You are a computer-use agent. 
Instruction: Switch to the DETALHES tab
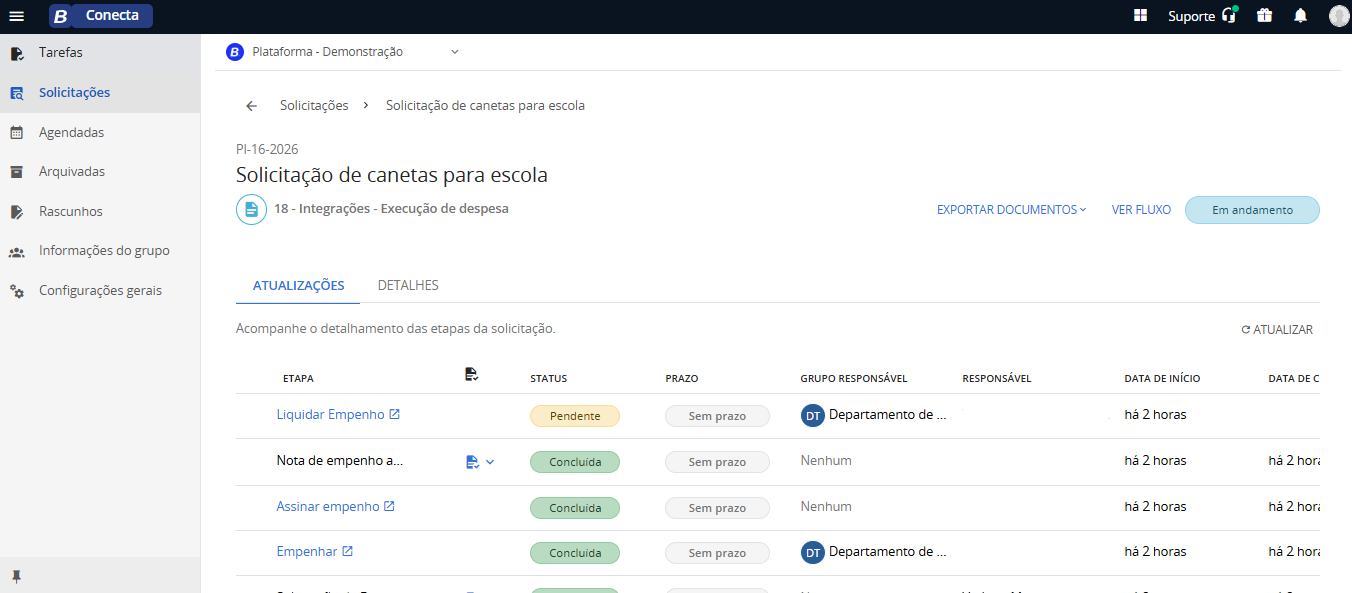tap(408, 285)
